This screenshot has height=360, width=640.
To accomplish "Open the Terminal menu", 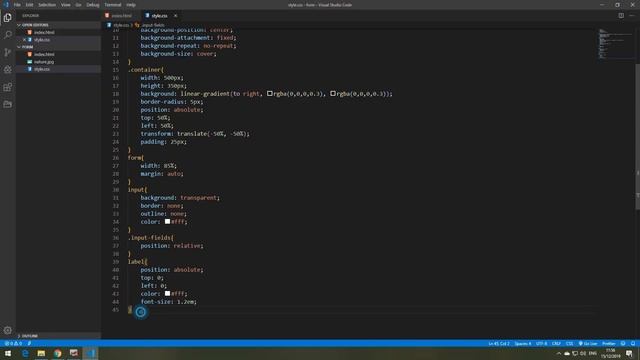I will point(113,5).
